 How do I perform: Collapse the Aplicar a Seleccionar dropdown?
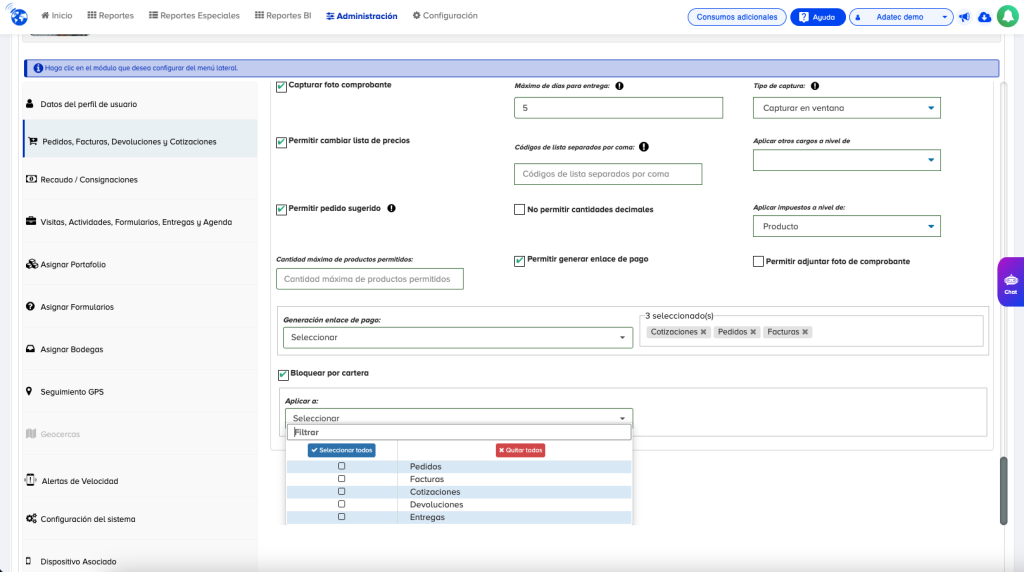[458, 417]
